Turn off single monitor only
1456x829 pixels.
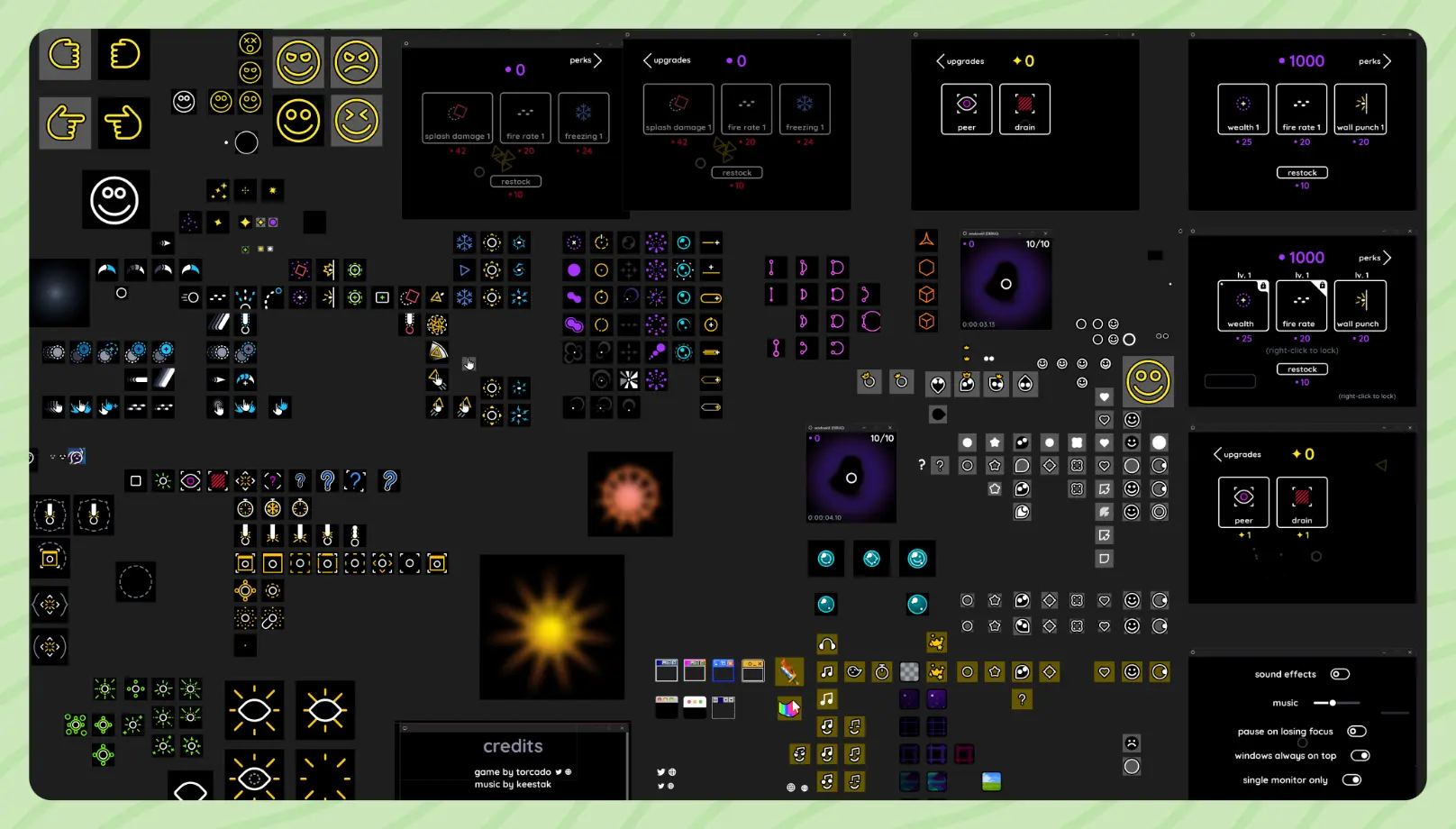point(1351,780)
